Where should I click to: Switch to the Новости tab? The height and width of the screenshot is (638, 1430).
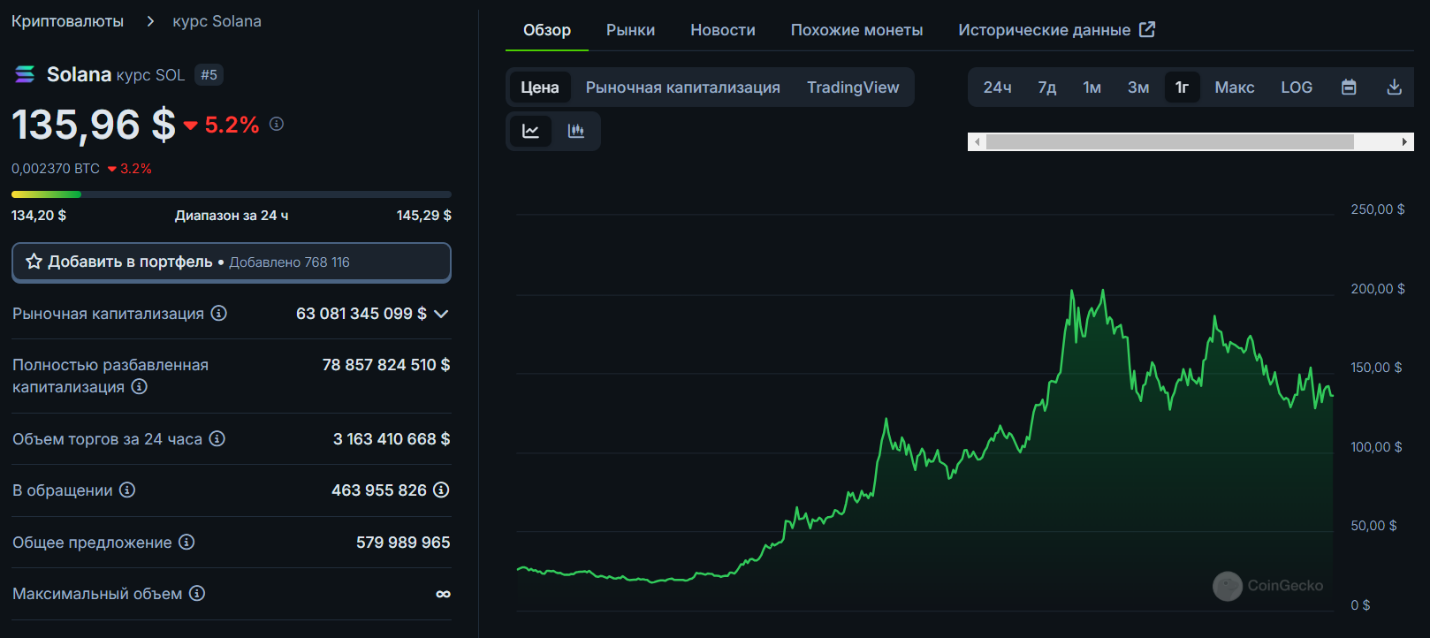point(722,30)
